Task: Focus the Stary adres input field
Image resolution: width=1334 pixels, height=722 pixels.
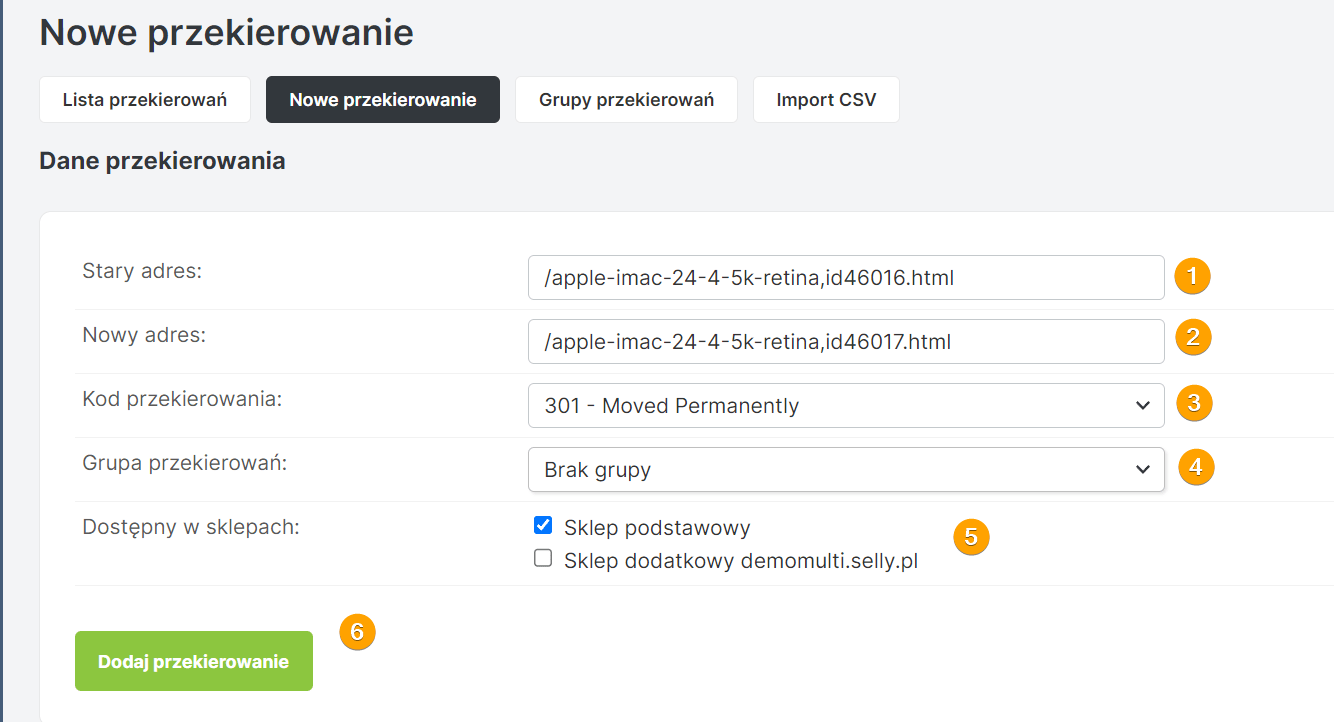Action: click(845, 278)
